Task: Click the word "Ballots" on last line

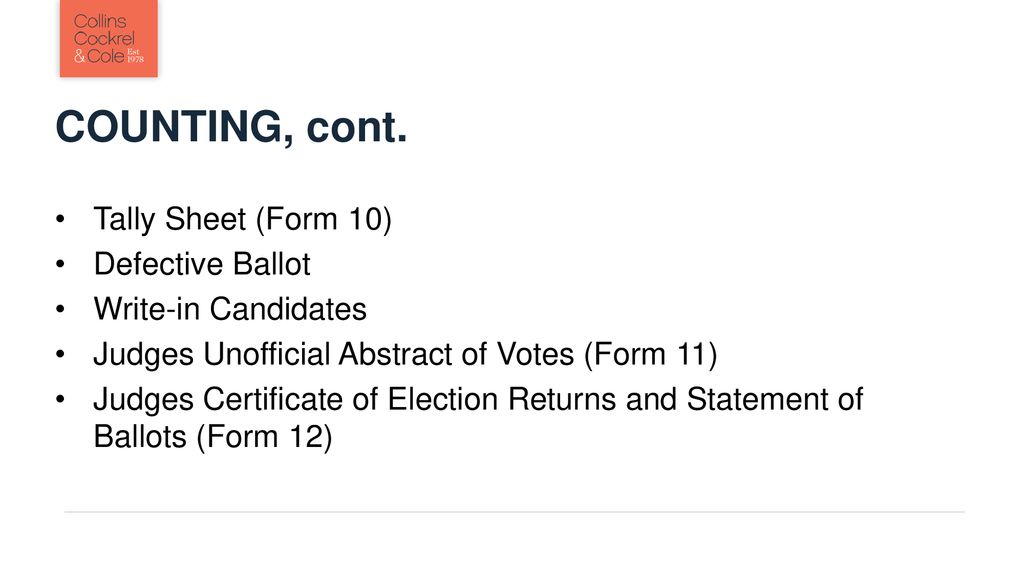Action: pyautogui.click(x=140, y=436)
